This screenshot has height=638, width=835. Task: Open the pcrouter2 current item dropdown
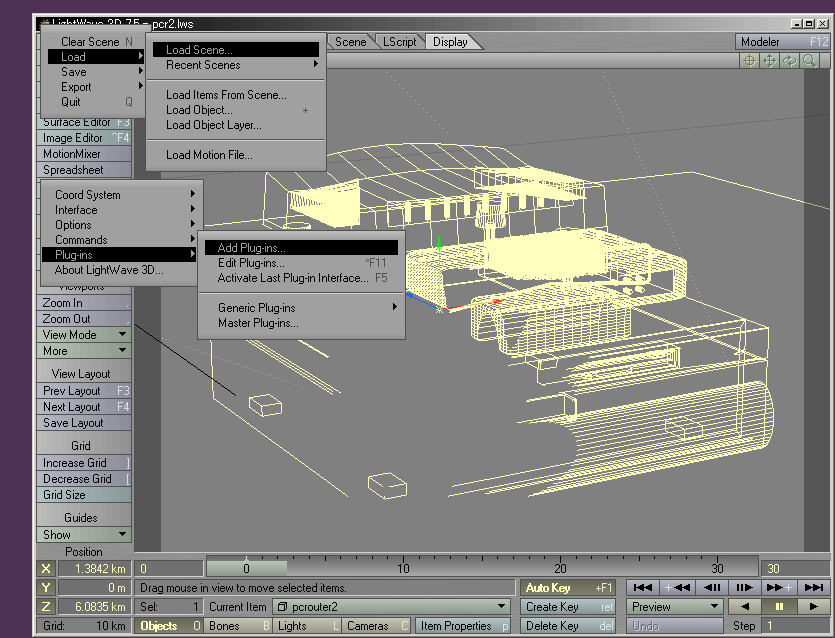point(390,606)
